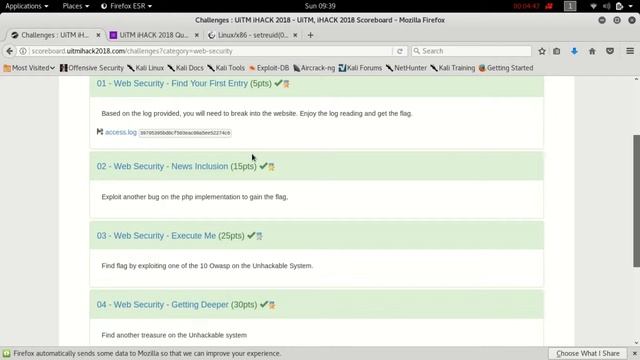640x360 pixels.
Task: Click green checkmark beside Getting Deeper
Action: [264, 304]
